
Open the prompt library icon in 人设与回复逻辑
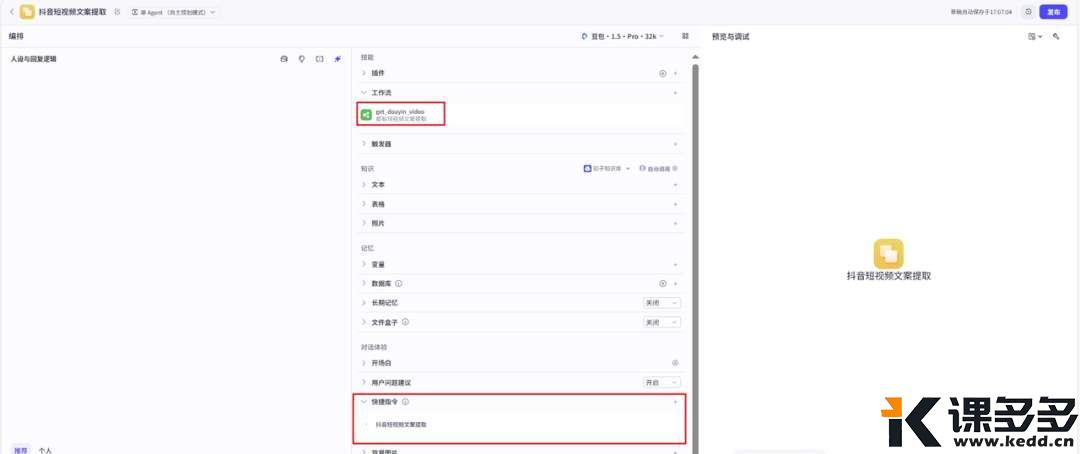coord(284,59)
